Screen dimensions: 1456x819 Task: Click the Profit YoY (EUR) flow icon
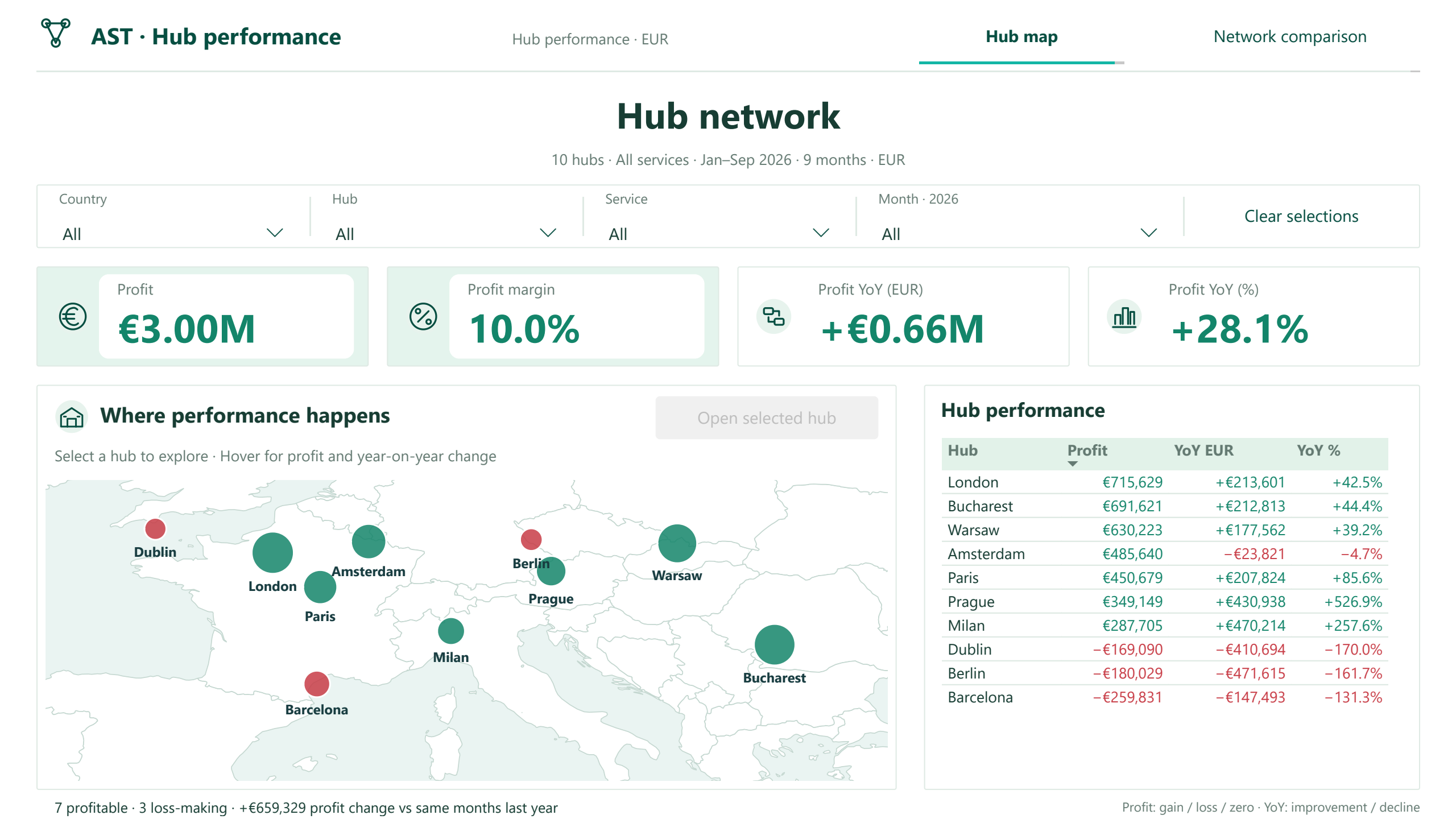[x=773, y=317]
